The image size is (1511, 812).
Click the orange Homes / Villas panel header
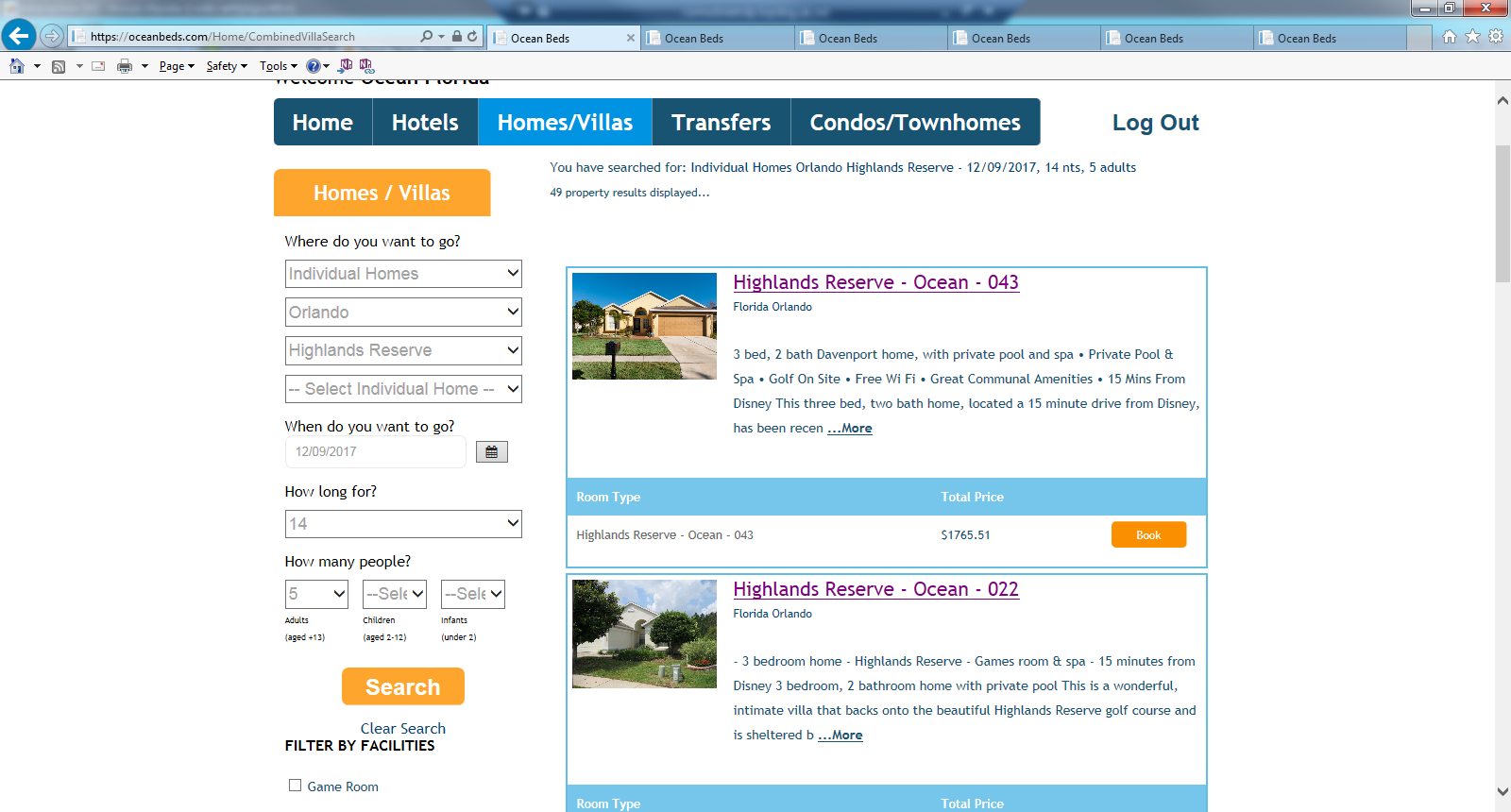click(382, 193)
